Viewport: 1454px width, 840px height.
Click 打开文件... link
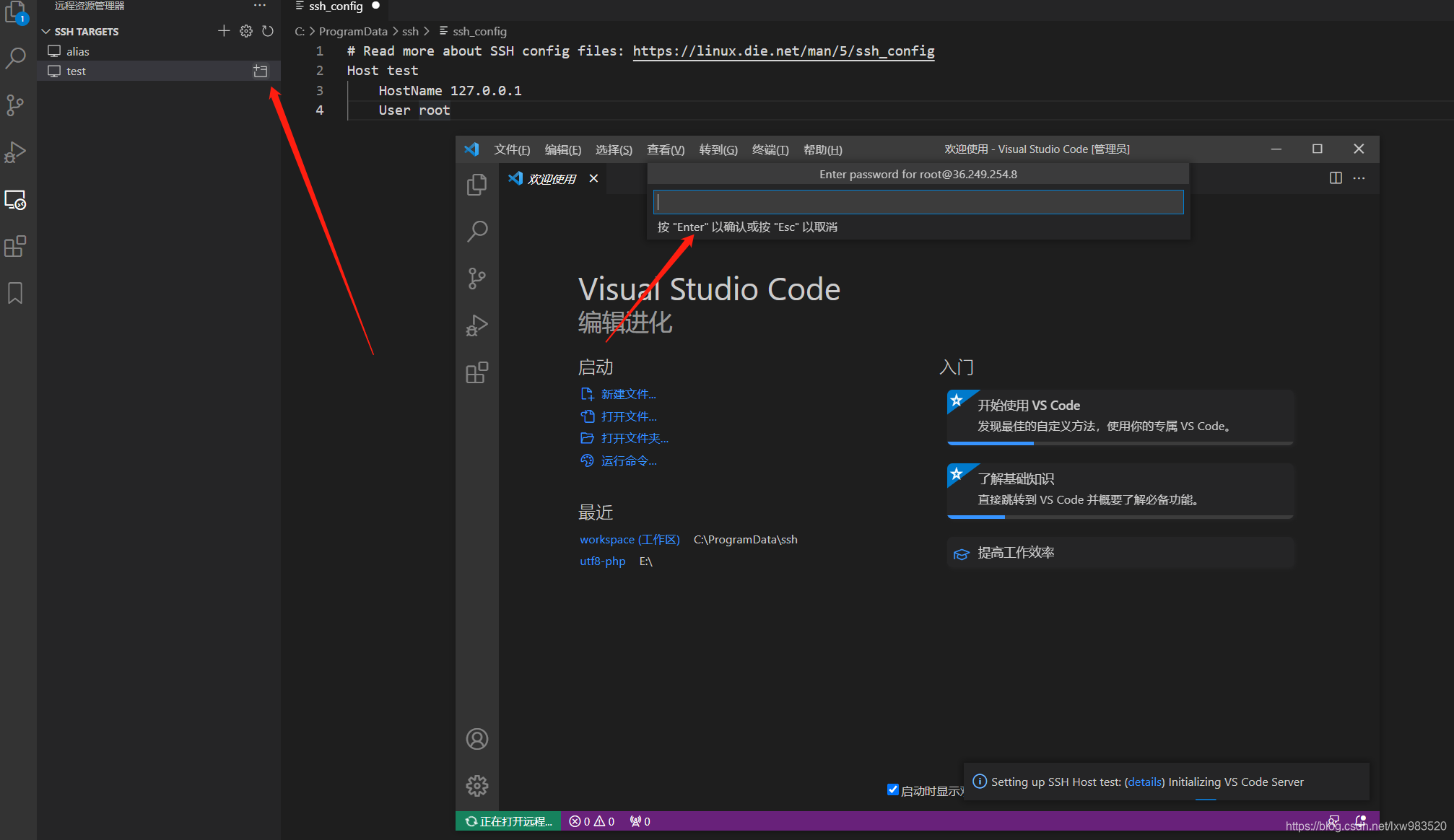[x=629, y=416]
